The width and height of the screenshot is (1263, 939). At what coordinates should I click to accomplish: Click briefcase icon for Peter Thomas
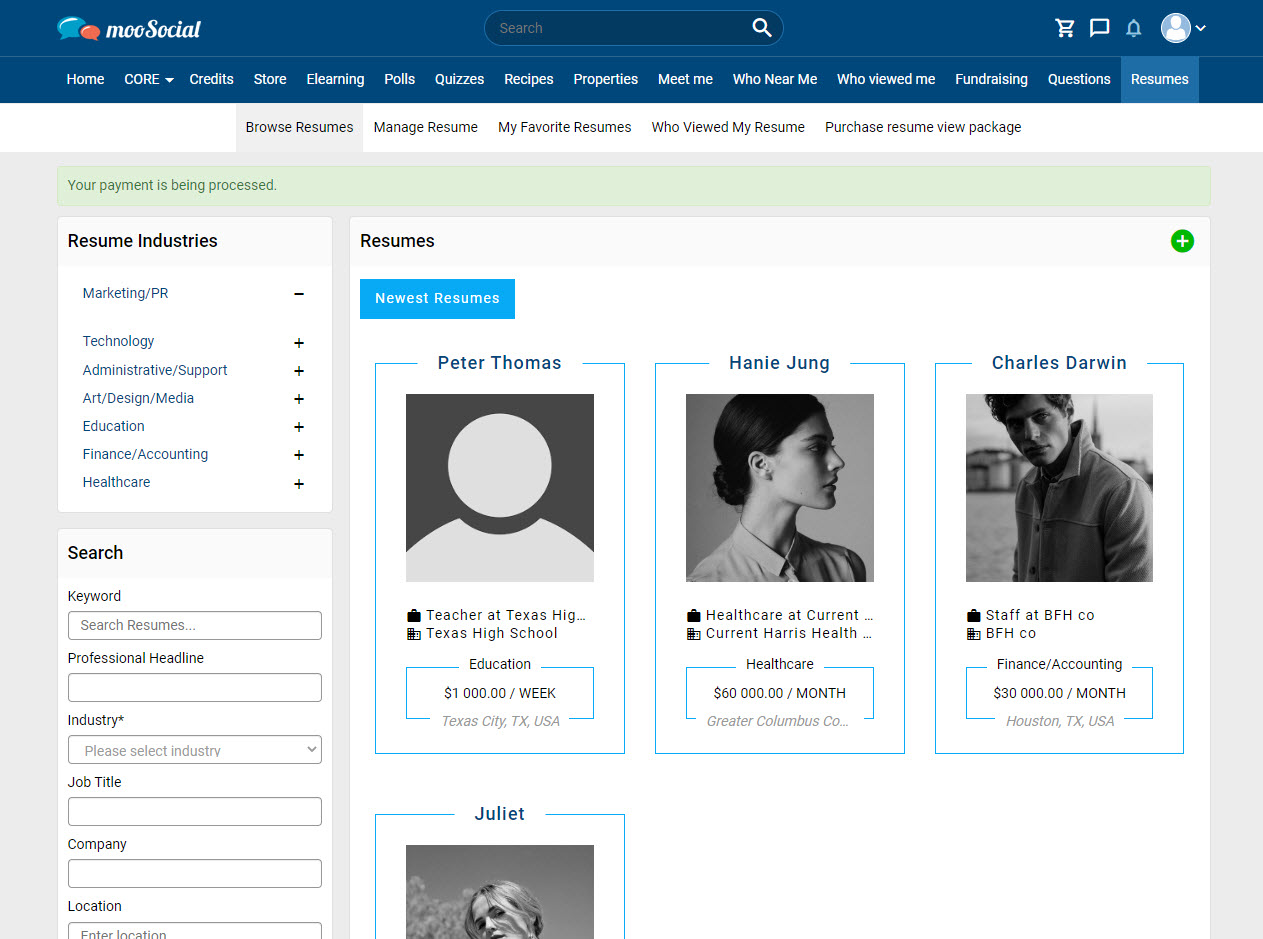point(414,615)
